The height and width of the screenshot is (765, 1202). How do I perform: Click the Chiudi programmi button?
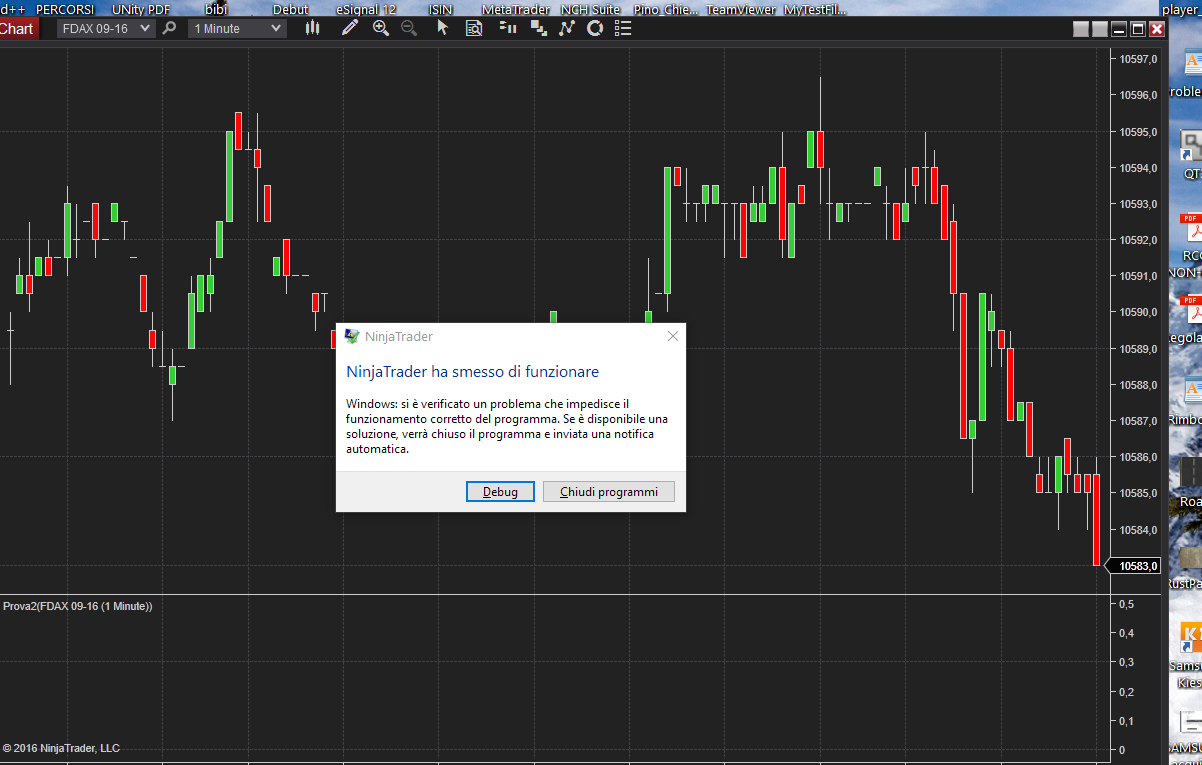(x=609, y=492)
